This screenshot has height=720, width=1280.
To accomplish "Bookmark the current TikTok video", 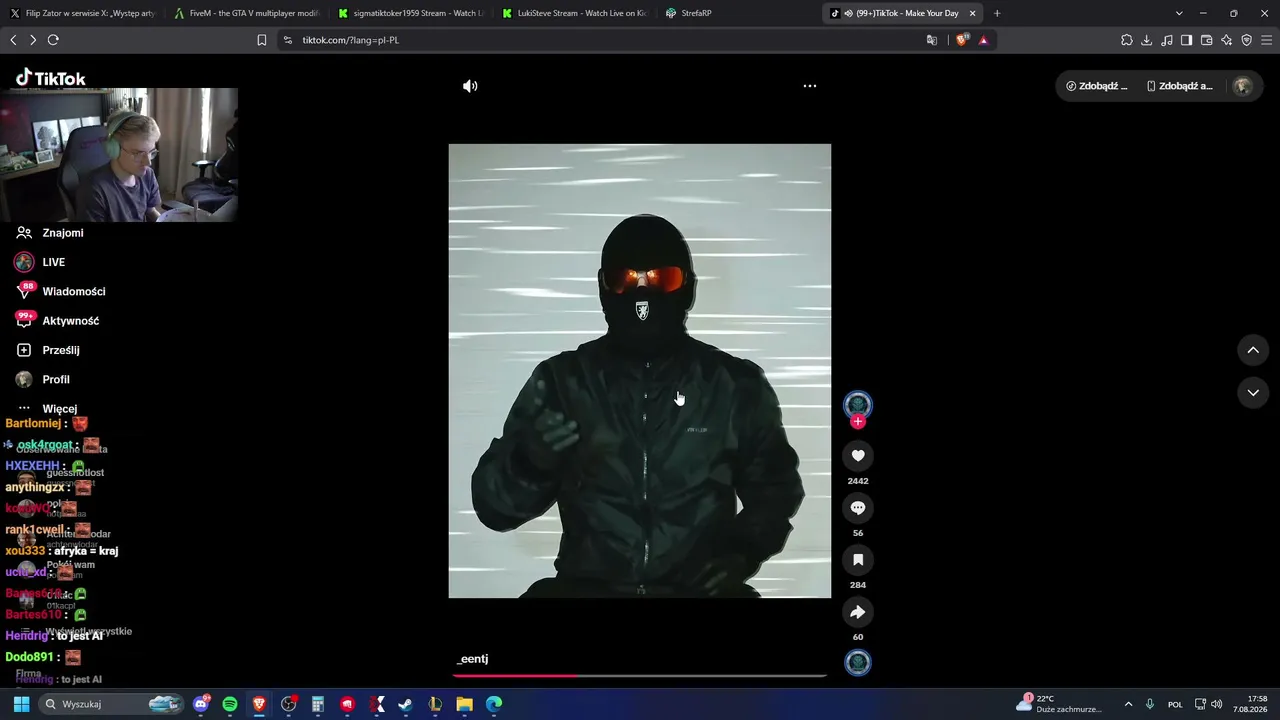I will [857, 560].
